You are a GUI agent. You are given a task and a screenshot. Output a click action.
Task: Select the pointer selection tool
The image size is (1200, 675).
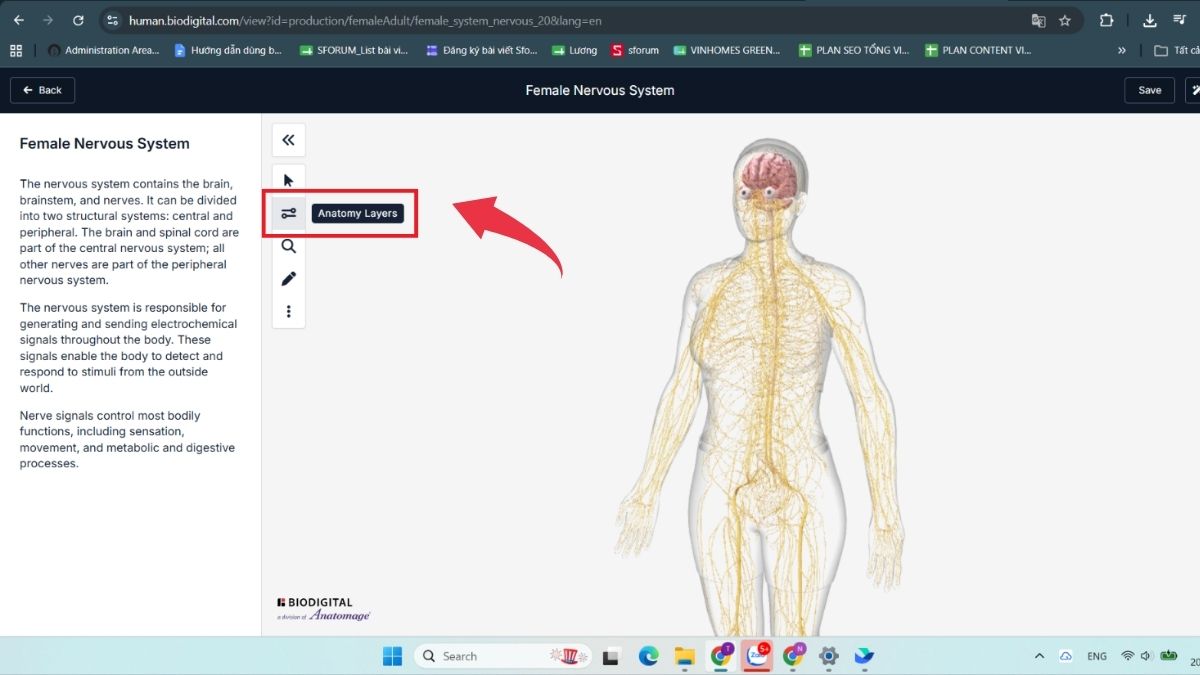288,181
